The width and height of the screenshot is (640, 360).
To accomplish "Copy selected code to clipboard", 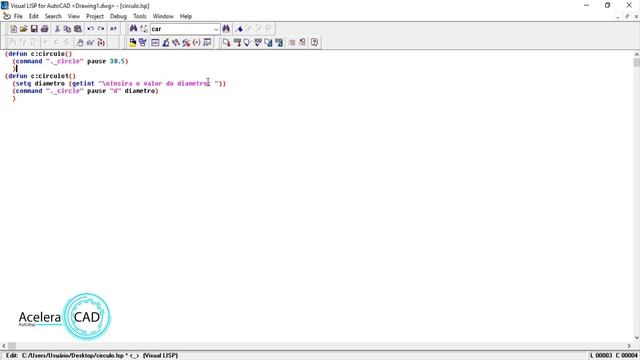I will [x=67, y=29].
